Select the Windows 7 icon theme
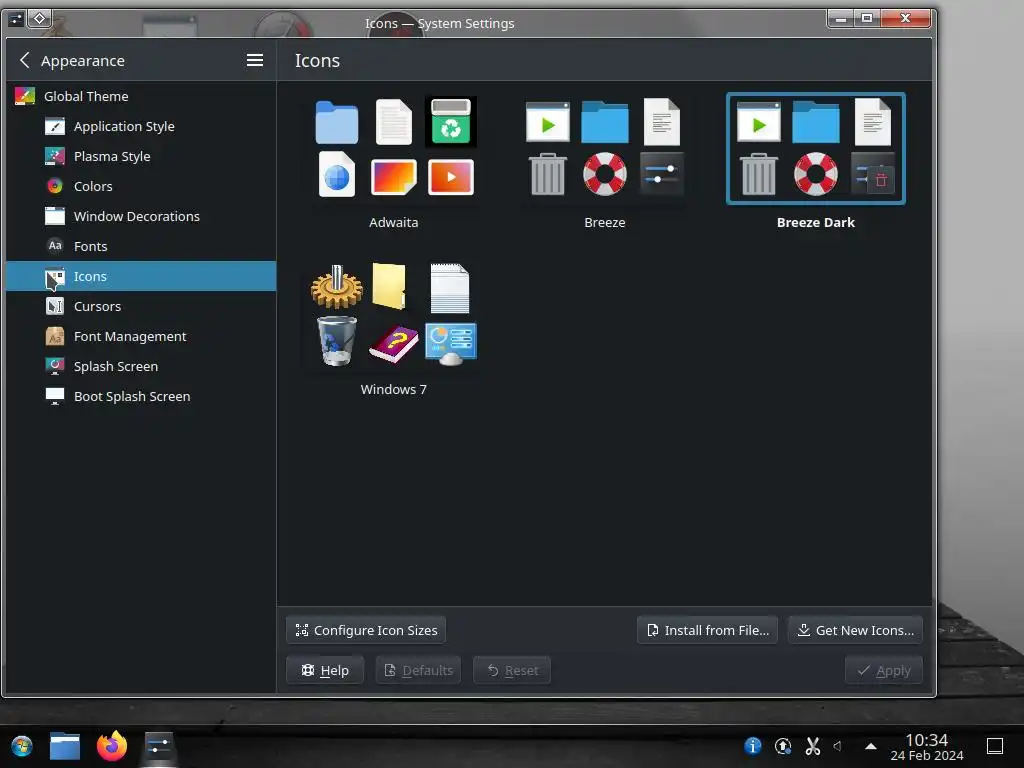1024x768 pixels. click(x=393, y=330)
